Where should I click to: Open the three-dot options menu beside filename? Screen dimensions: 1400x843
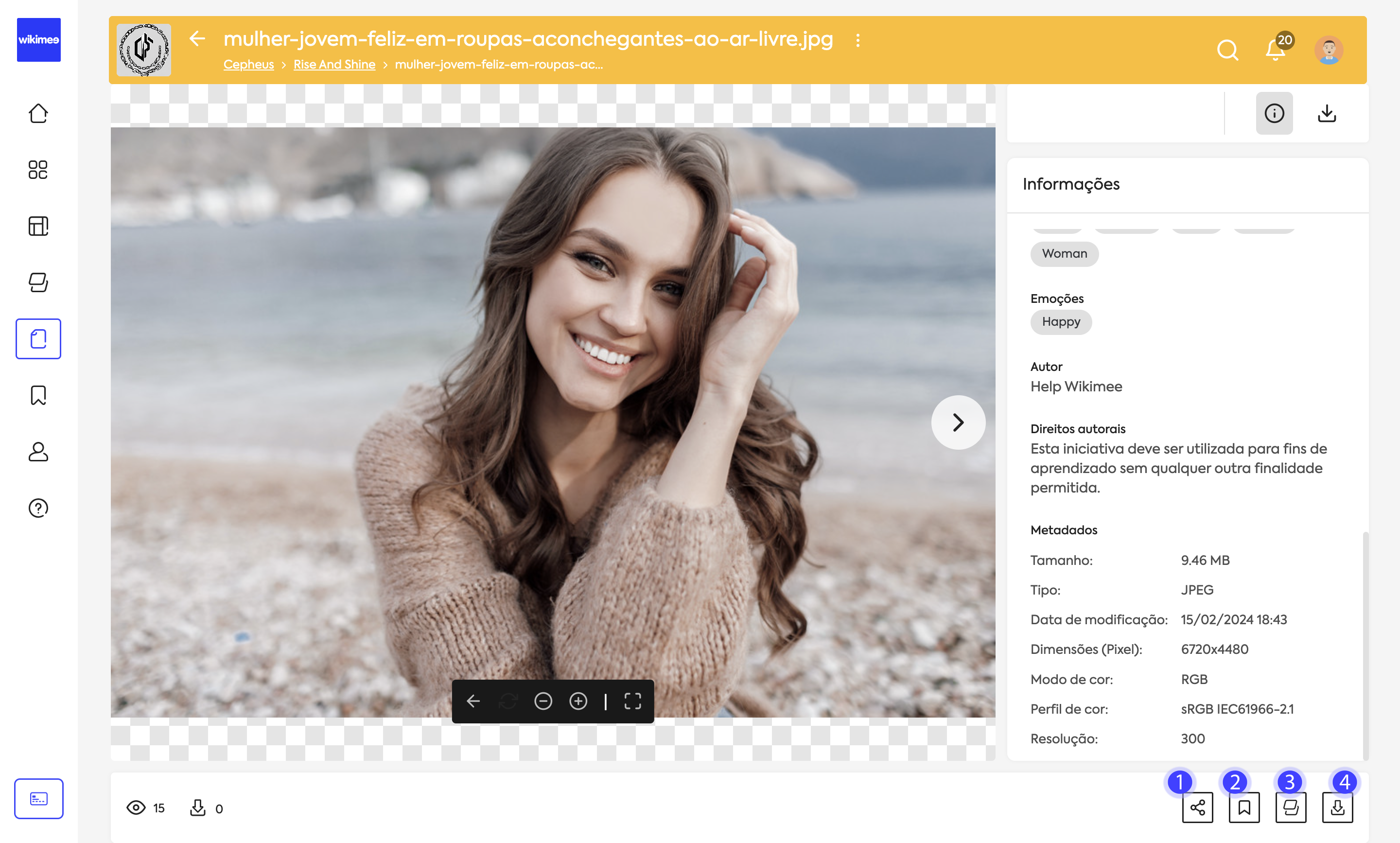coord(857,40)
